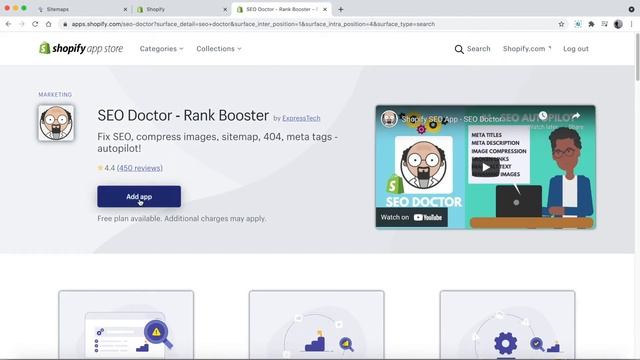Switch to the Shopify tab

click(x=182, y=9)
